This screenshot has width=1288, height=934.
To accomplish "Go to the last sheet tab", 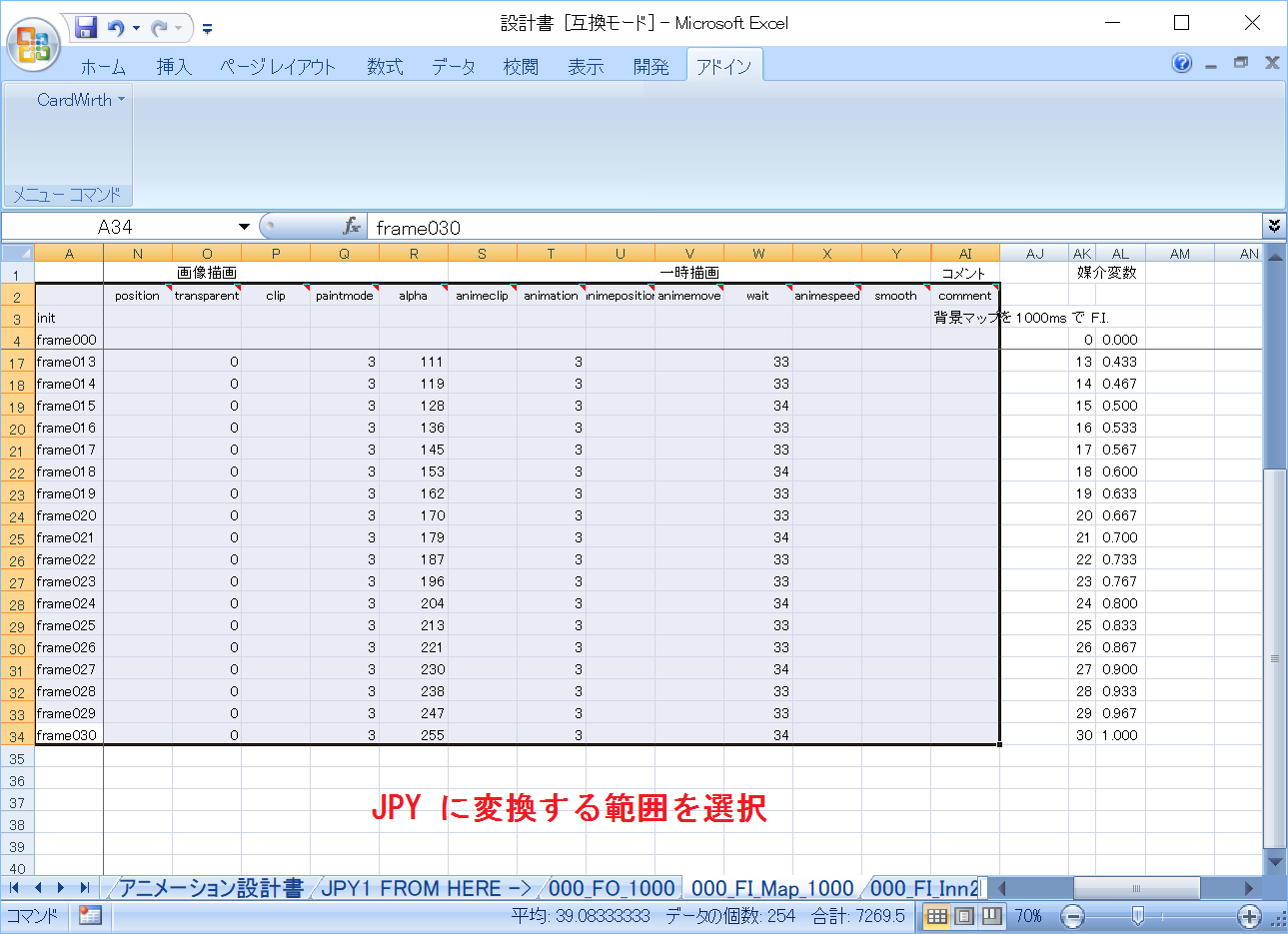I will (x=85, y=887).
